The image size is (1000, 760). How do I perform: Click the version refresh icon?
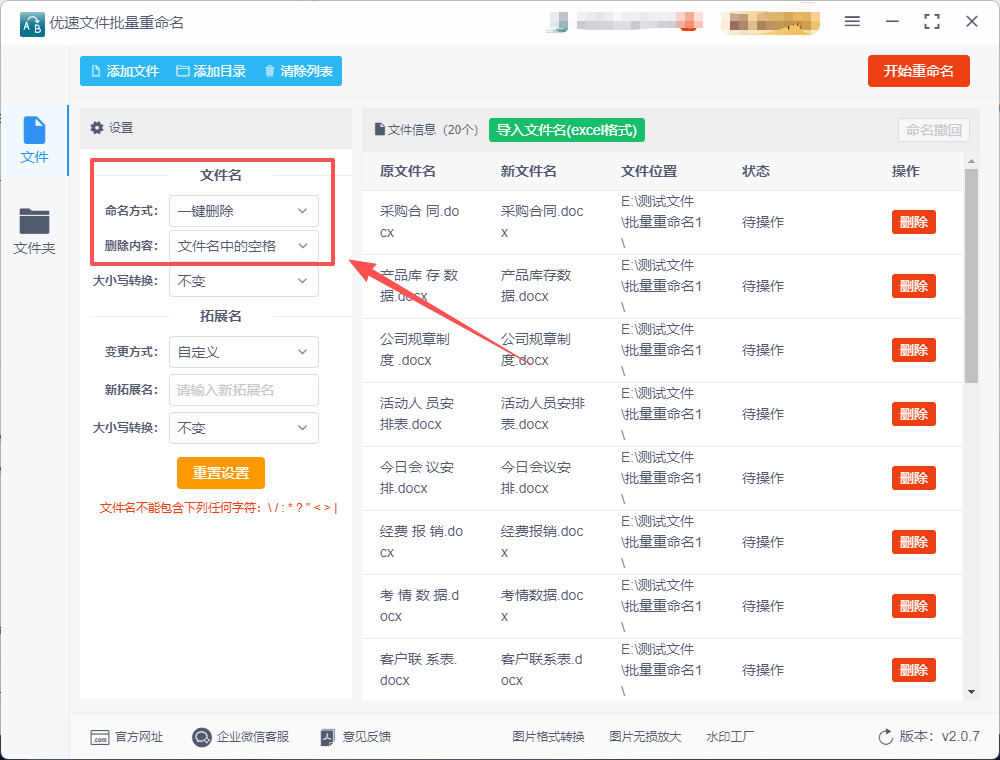[x=885, y=737]
